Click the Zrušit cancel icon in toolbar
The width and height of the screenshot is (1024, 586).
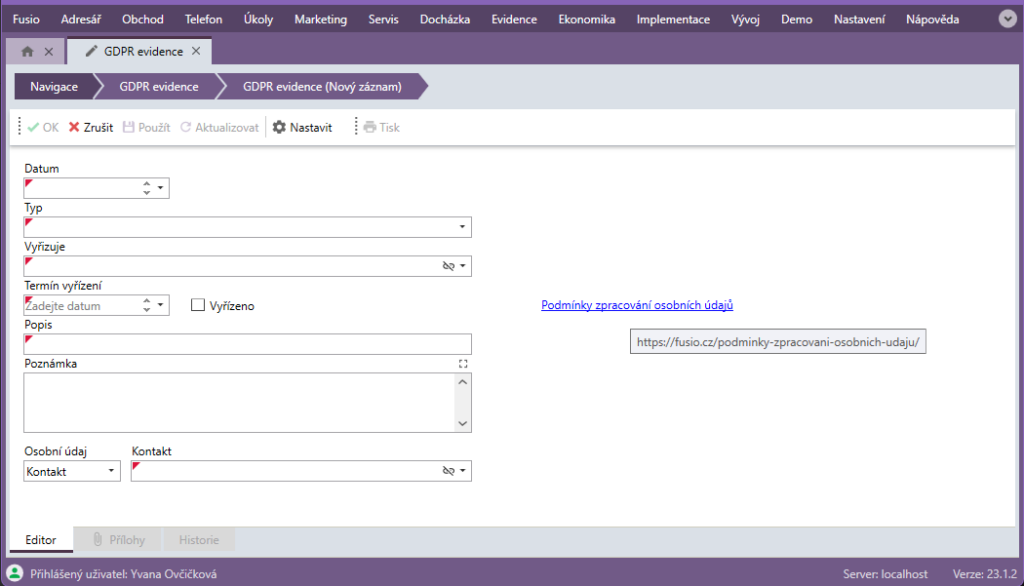(x=74, y=128)
